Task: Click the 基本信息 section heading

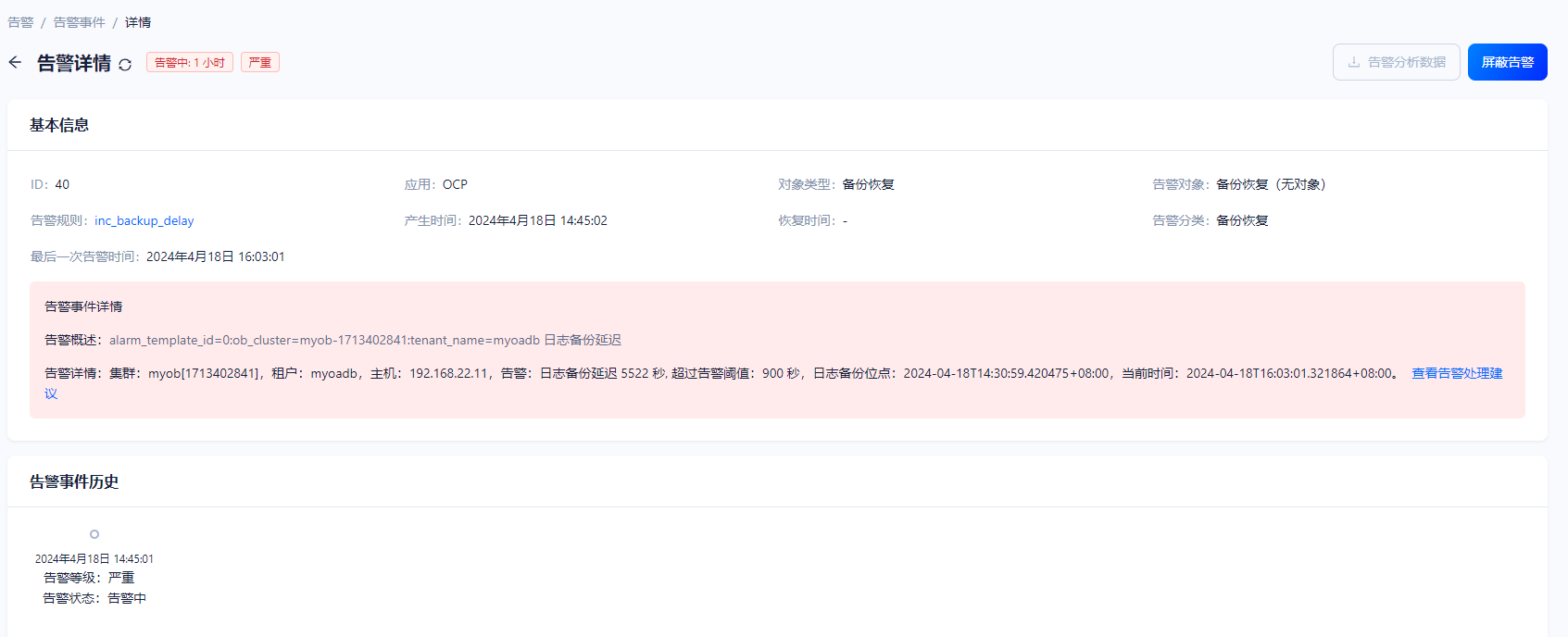Action: coord(59,125)
